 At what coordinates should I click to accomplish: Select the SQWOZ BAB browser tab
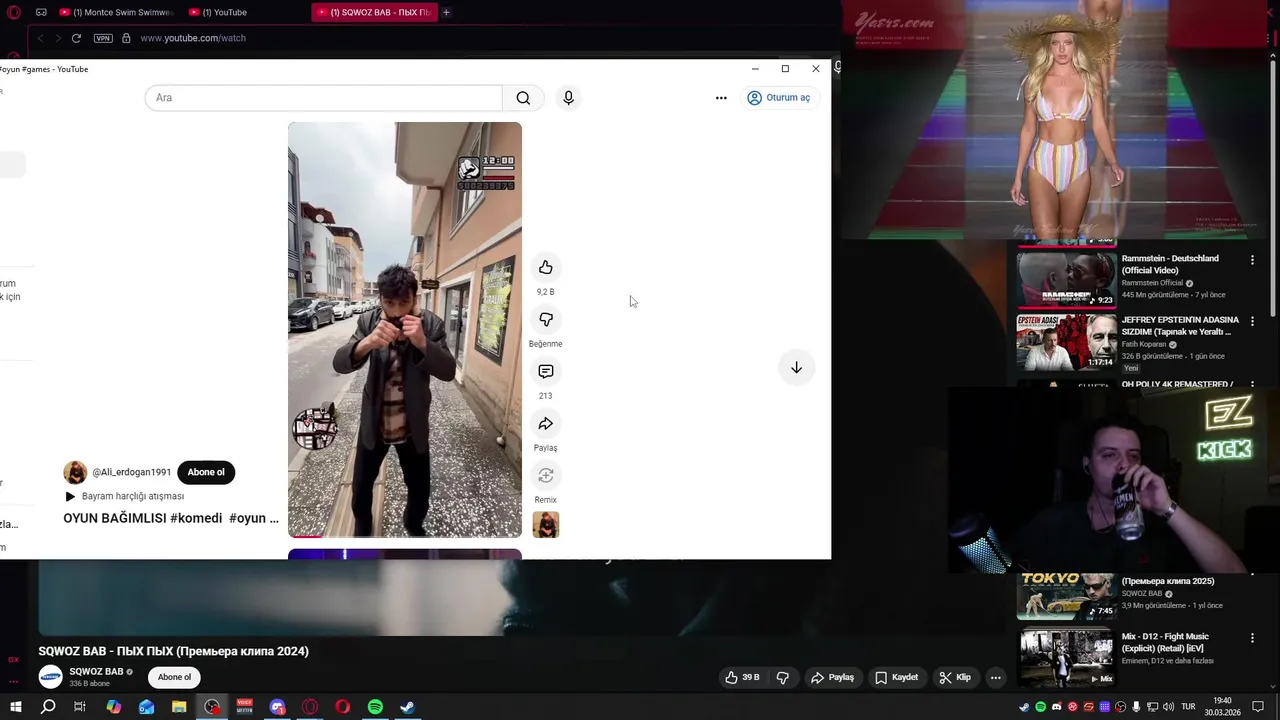(x=374, y=12)
